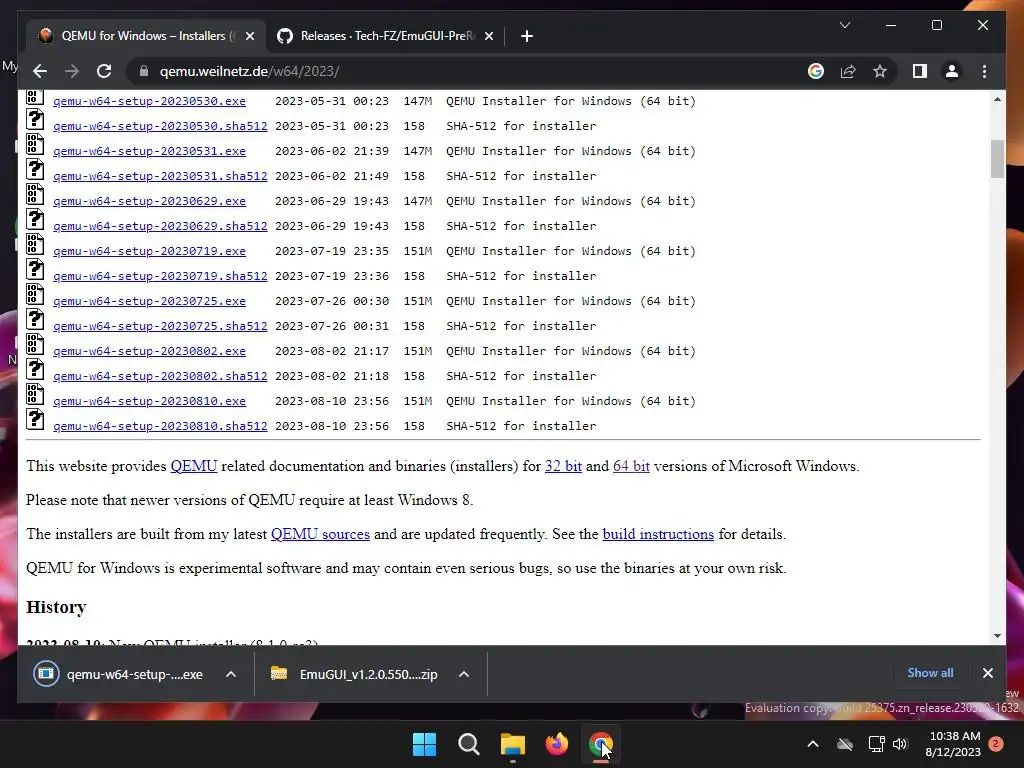Viewport: 1024px width, 768px height.
Task: Open Google icon in address bar
Action: [x=816, y=71]
